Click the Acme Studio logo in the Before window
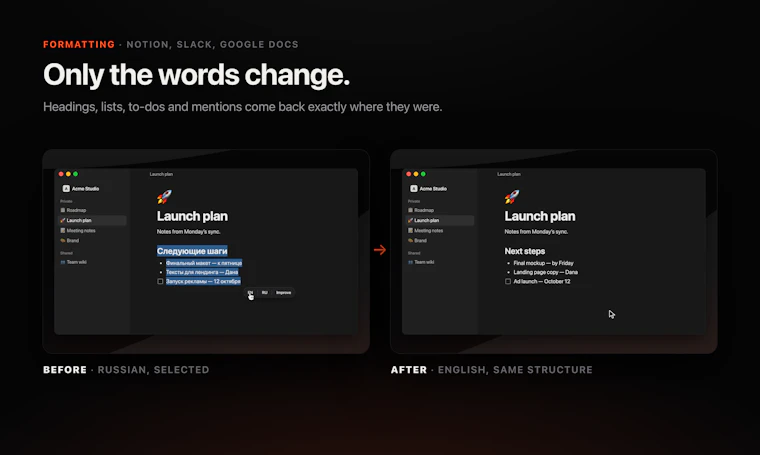 click(x=66, y=188)
